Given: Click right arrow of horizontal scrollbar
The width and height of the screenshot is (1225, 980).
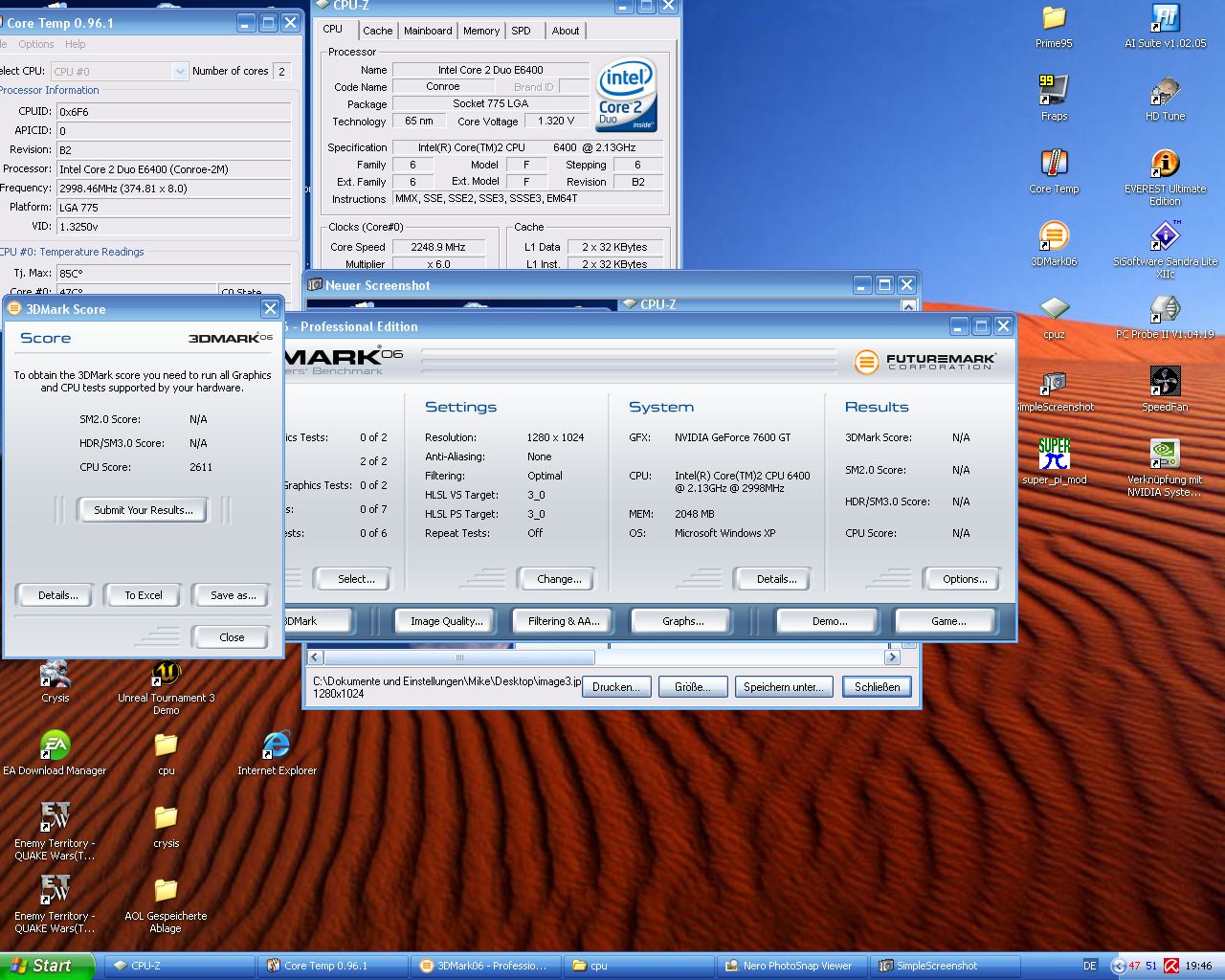Looking at the screenshot, I should point(893,657).
